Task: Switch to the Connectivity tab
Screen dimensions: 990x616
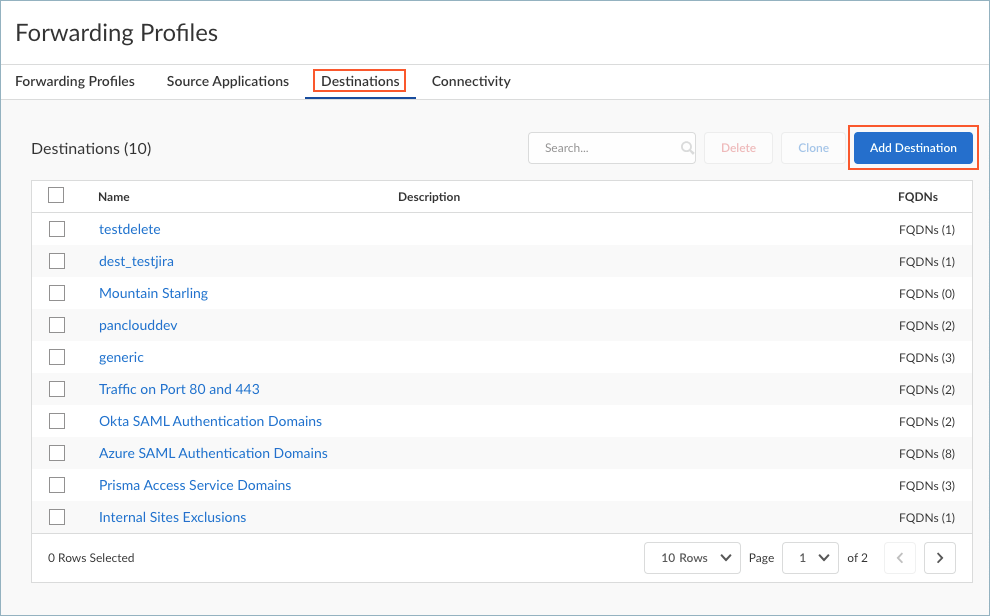Action: [x=471, y=82]
